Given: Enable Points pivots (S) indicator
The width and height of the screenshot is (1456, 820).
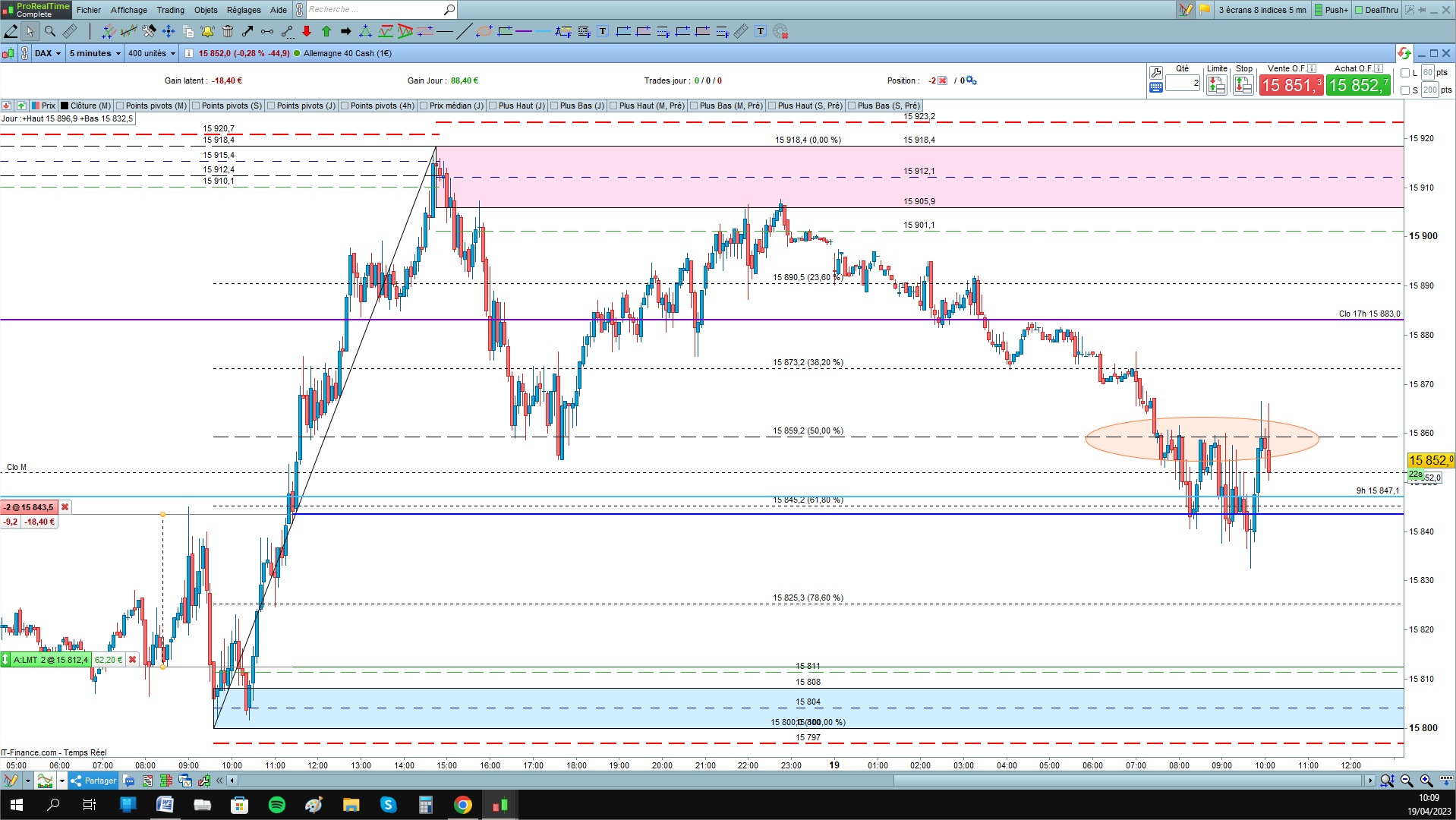Looking at the screenshot, I should (196, 106).
